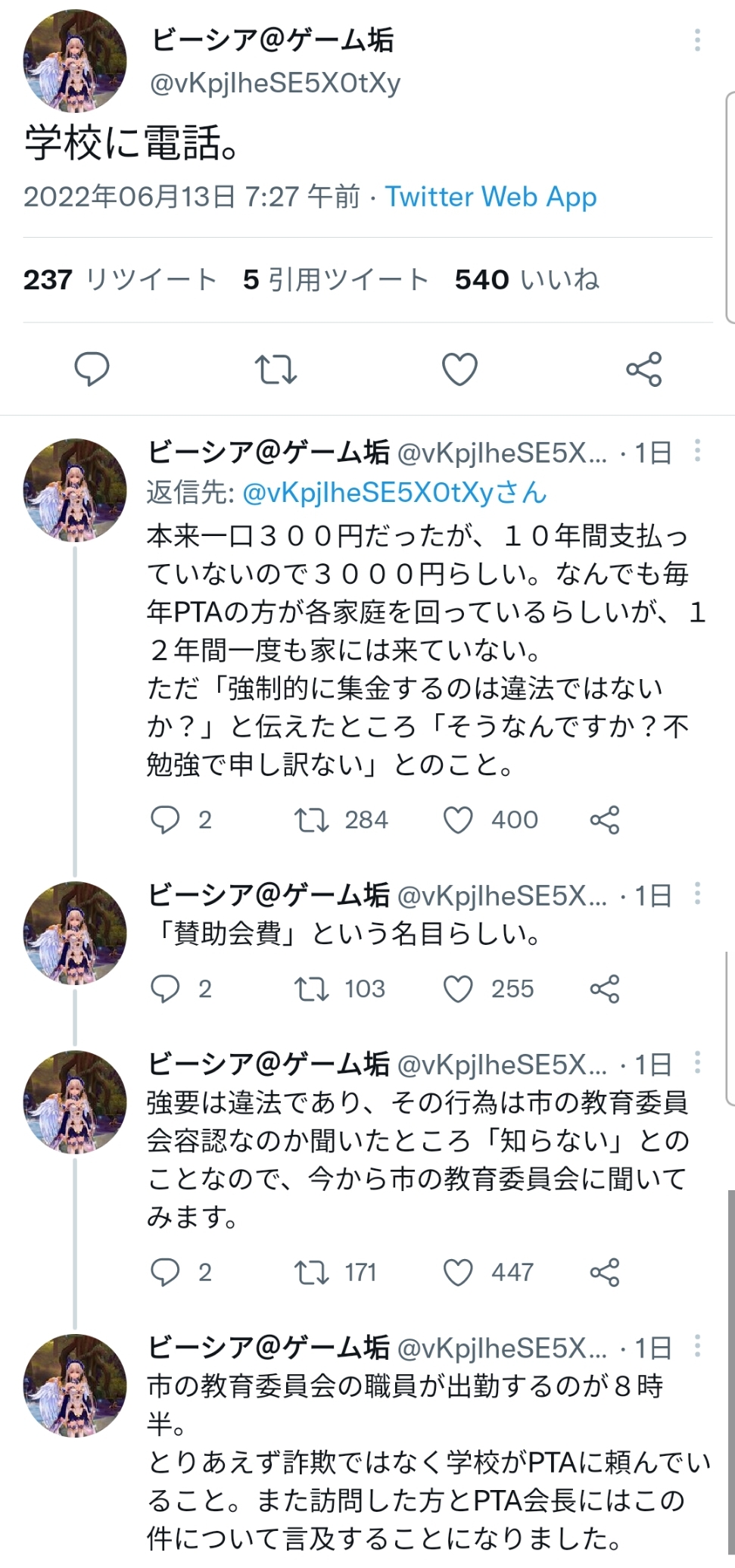Open more options for the main tweet
735x1568 pixels.
click(x=697, y=39)
